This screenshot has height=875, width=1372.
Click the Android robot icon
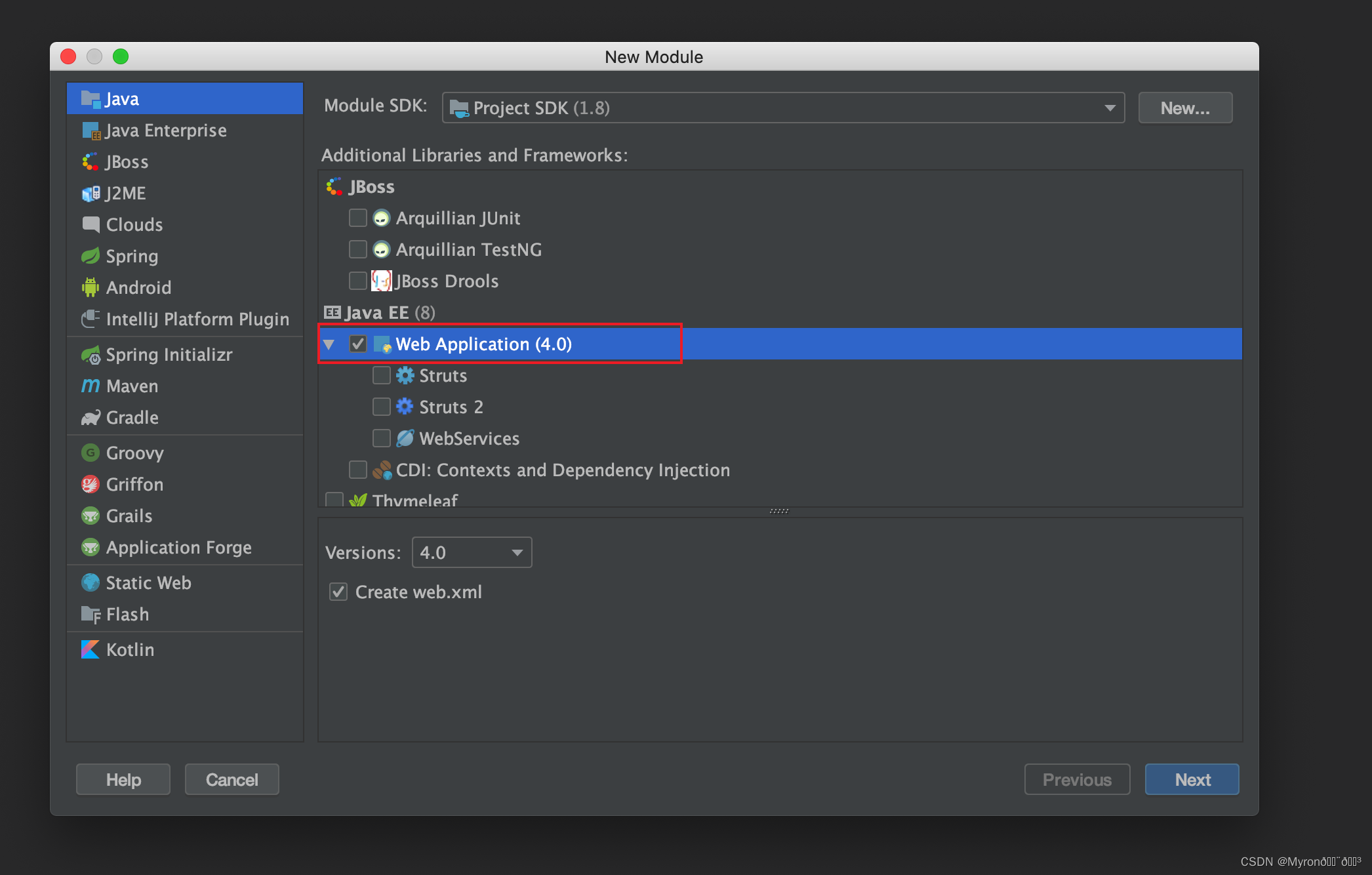click(91, 288)
